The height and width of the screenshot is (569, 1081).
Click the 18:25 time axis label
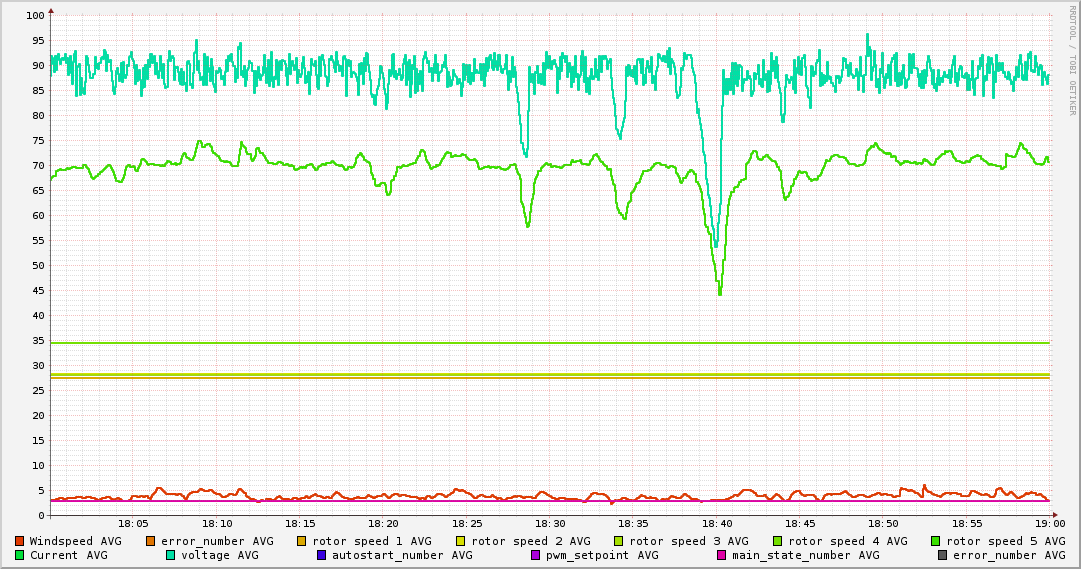(x=467, y=524)
